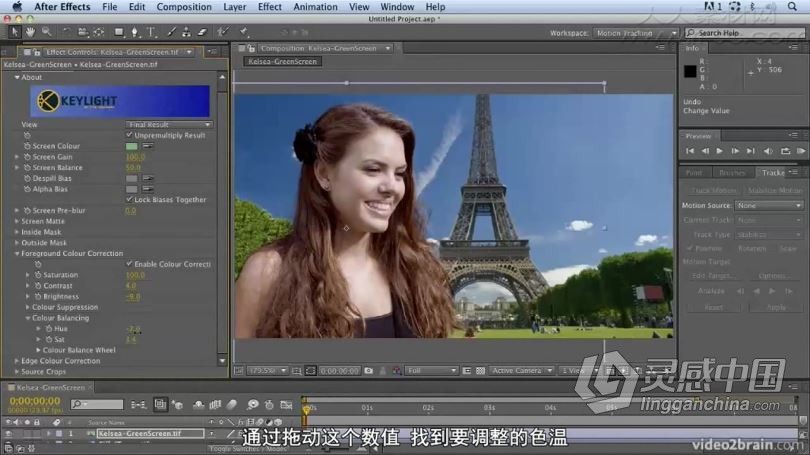This screenshot has height=455, width=810.
Task: Select the Brush tool
Action: tap(171, 32)
